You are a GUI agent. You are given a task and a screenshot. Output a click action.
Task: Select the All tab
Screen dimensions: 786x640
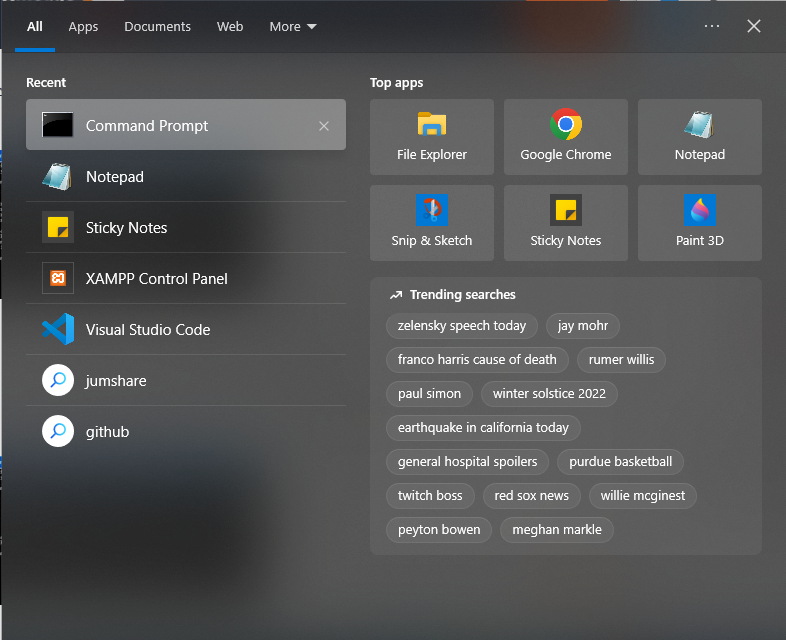click(35, 27)
